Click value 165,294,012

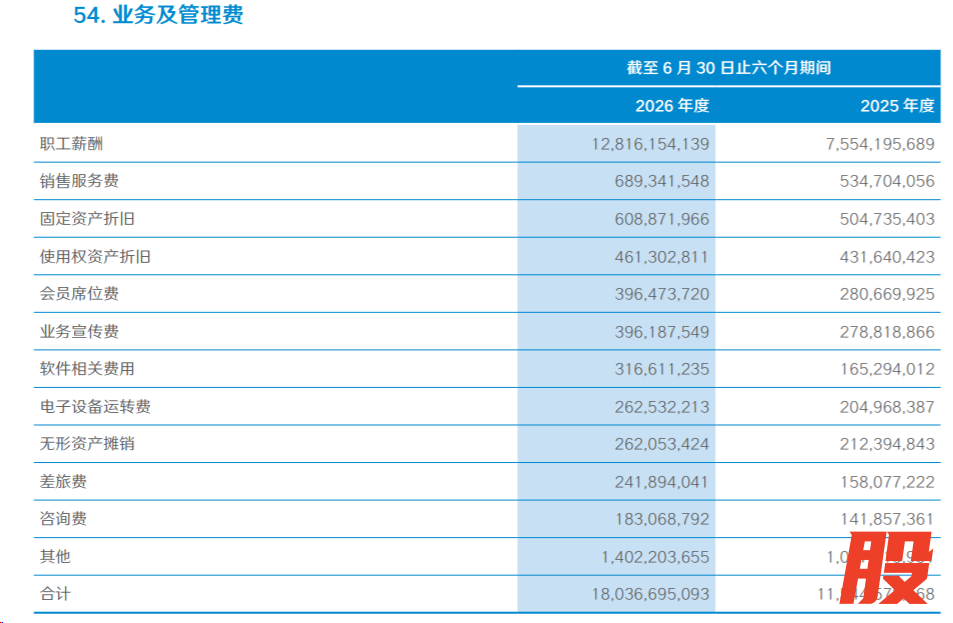[887, 369]
